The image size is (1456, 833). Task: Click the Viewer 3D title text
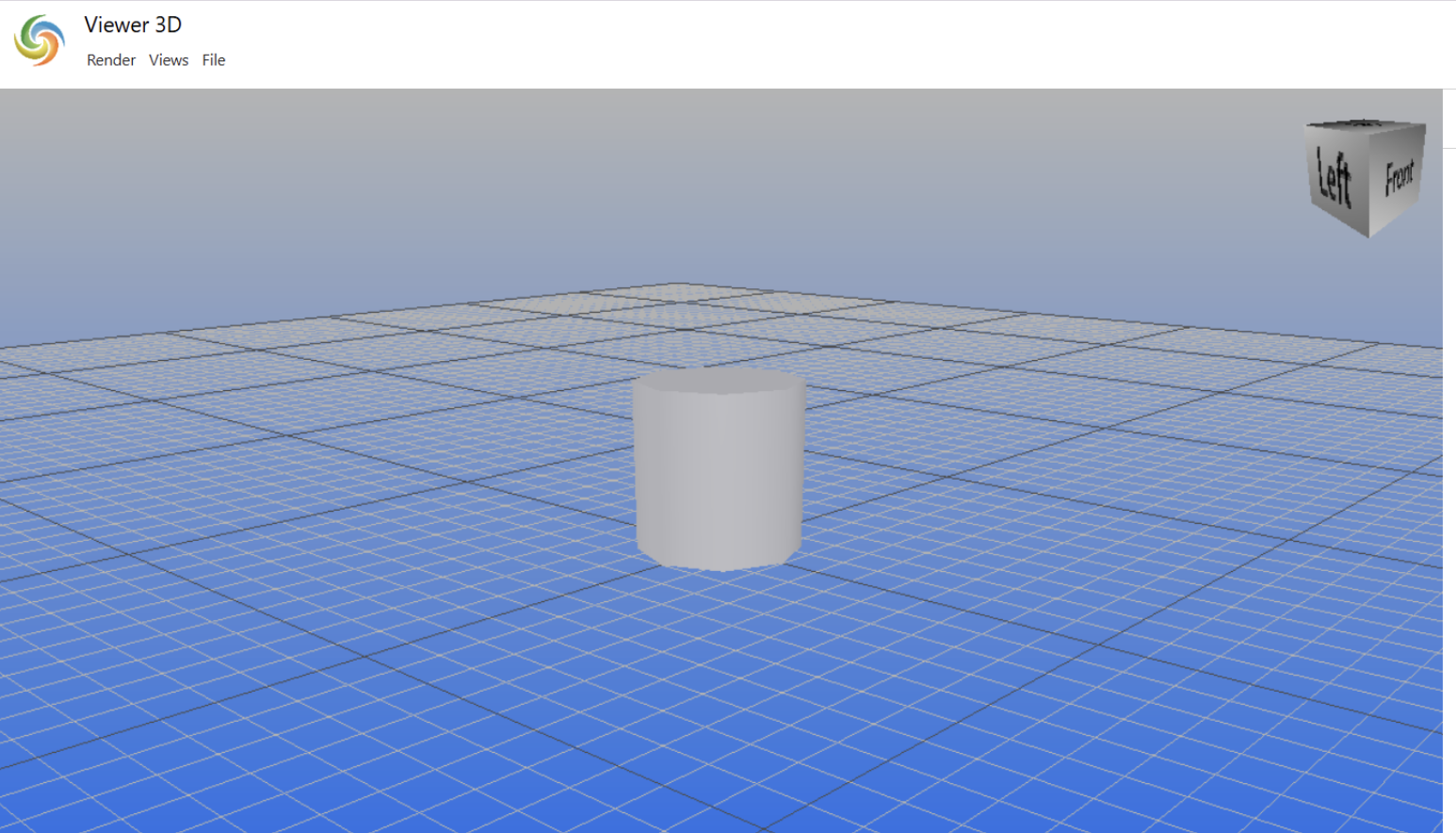[x=133, y=24]
